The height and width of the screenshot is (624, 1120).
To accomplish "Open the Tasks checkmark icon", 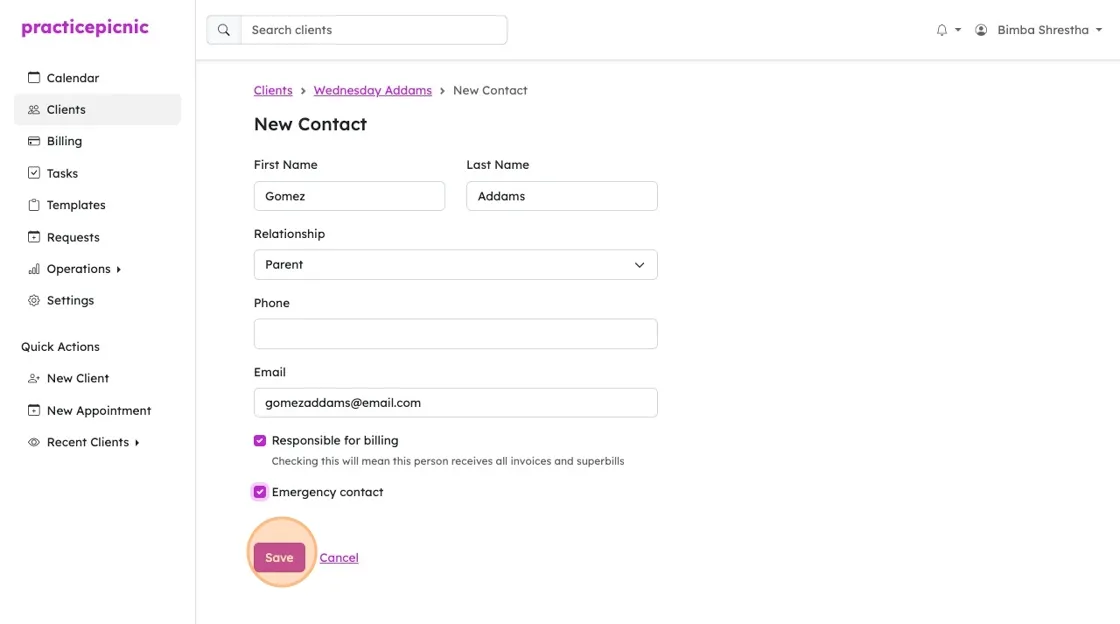I will coord(34,173).
